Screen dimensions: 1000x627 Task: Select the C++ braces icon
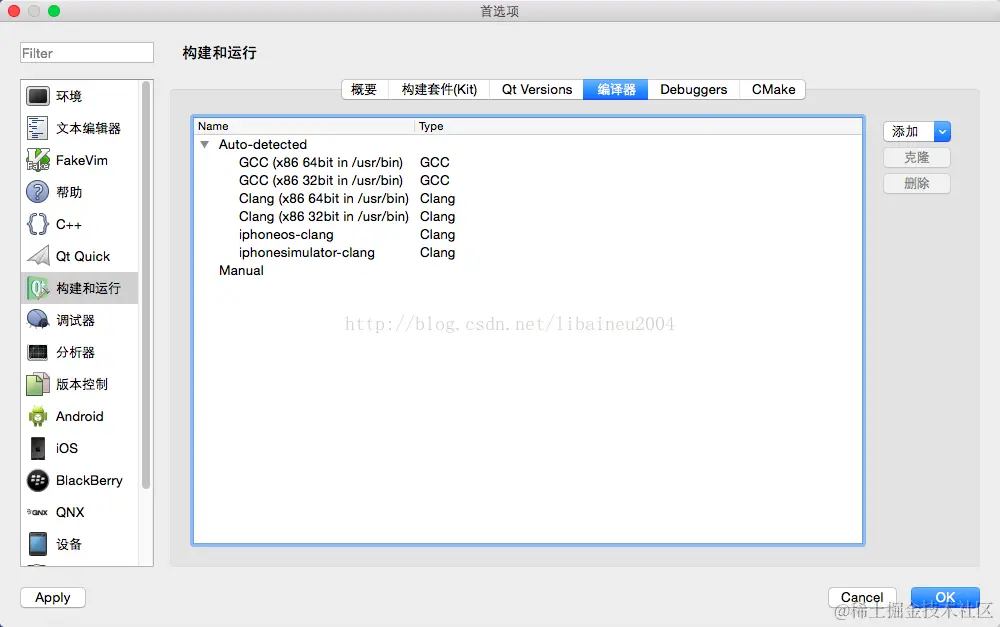point(38,224)
